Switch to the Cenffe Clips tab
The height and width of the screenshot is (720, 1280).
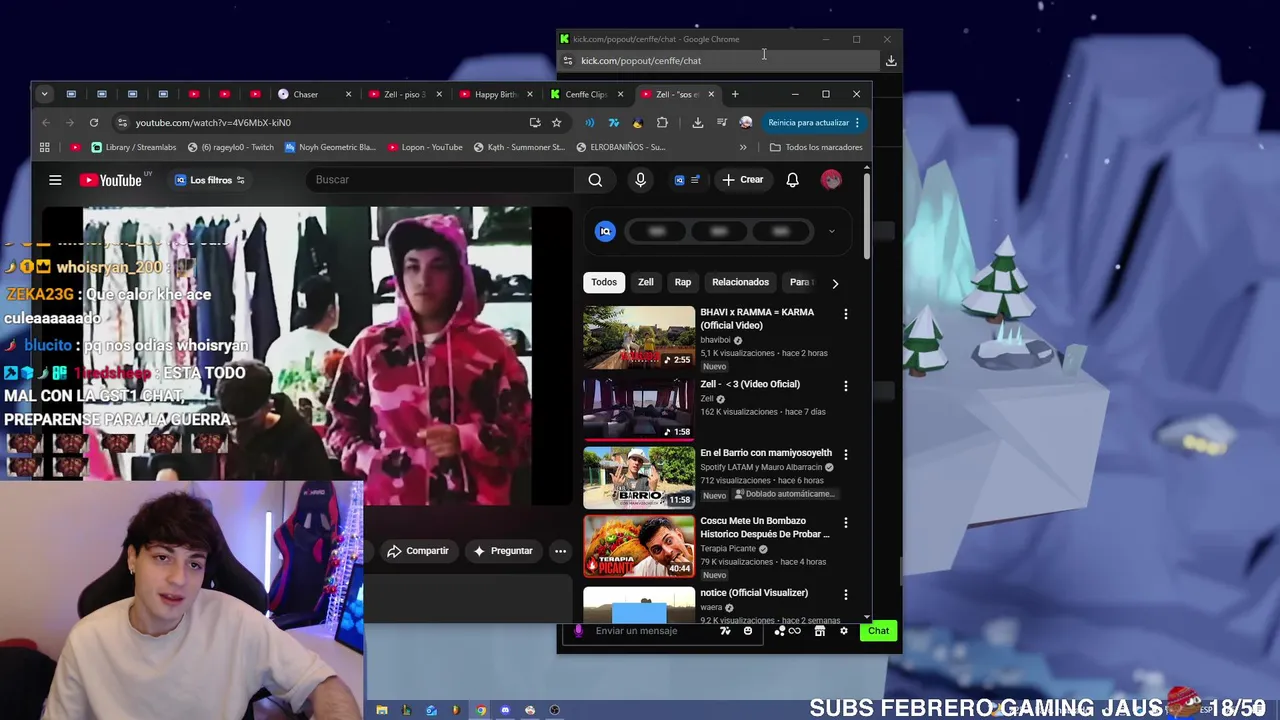coord(585,94)
